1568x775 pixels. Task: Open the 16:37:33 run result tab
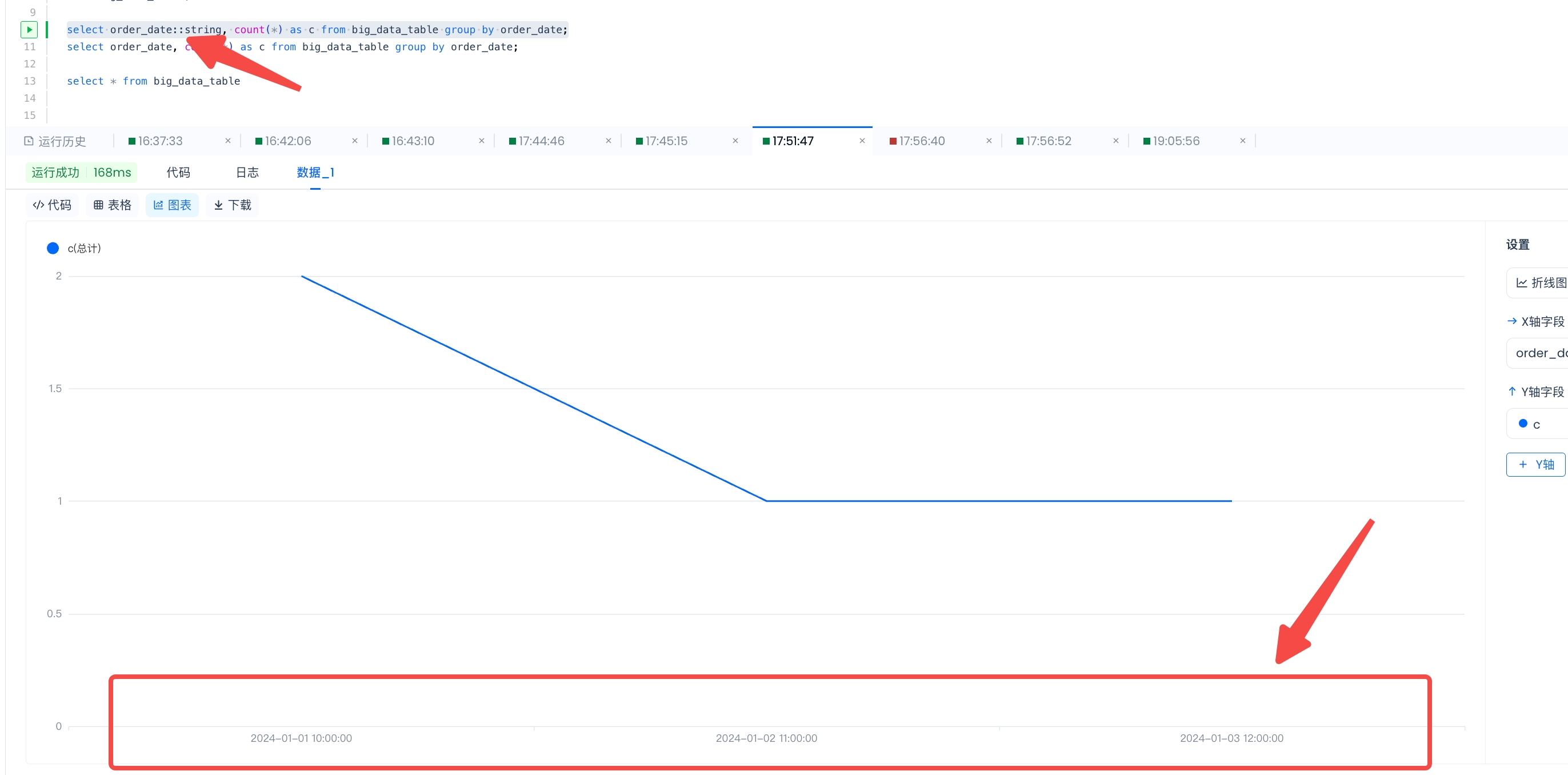[x=160, y=141]
